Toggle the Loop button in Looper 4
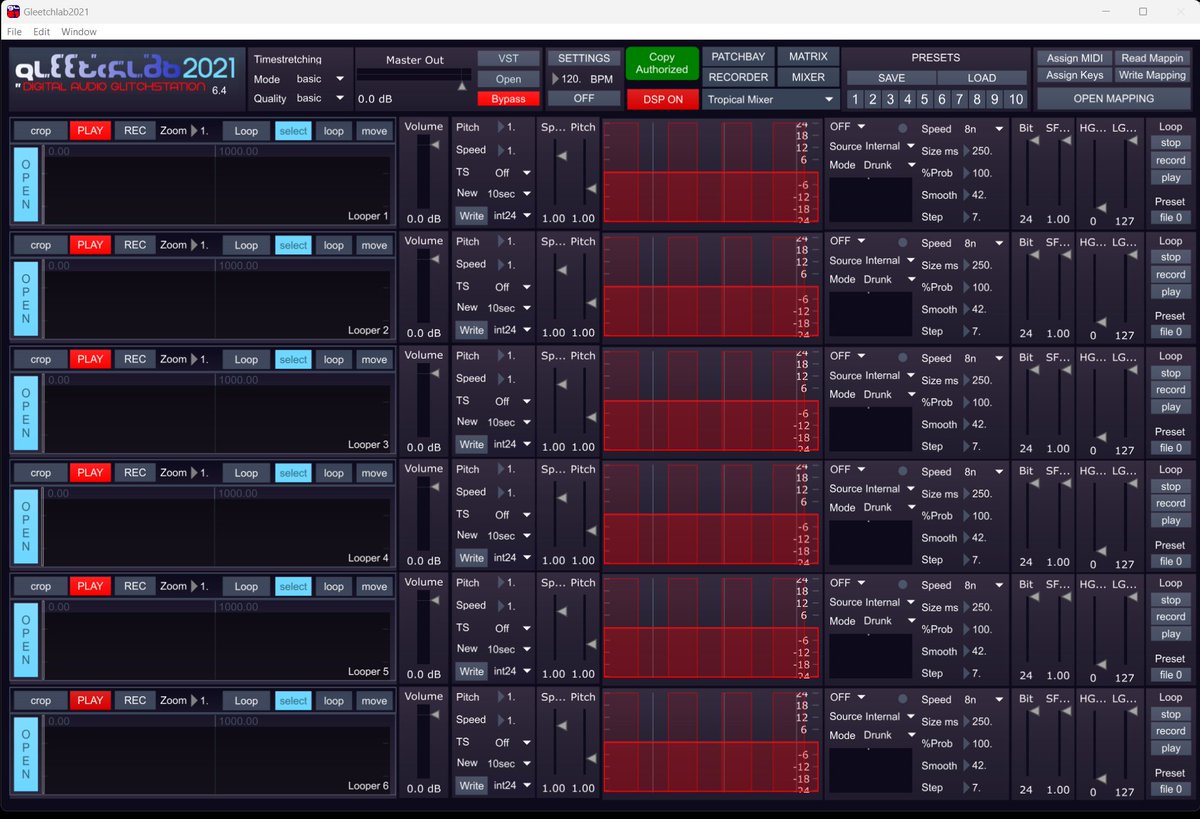Viewport: 1200px width, 819px height. (246, 473)
